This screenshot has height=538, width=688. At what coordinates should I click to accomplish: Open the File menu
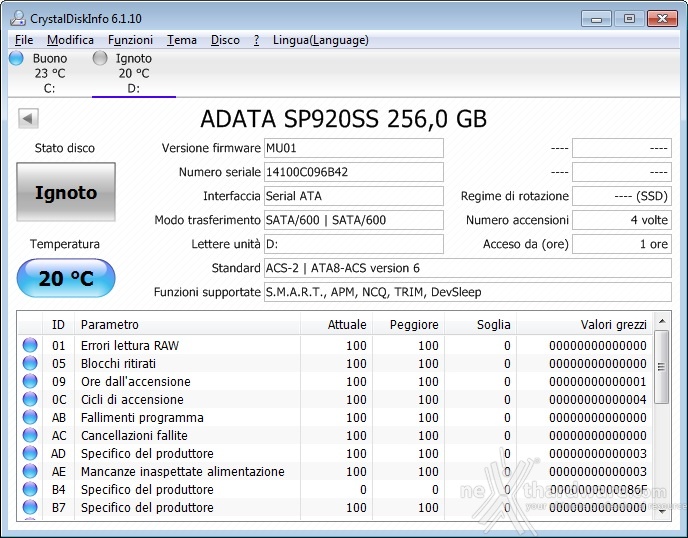[24, 40]
